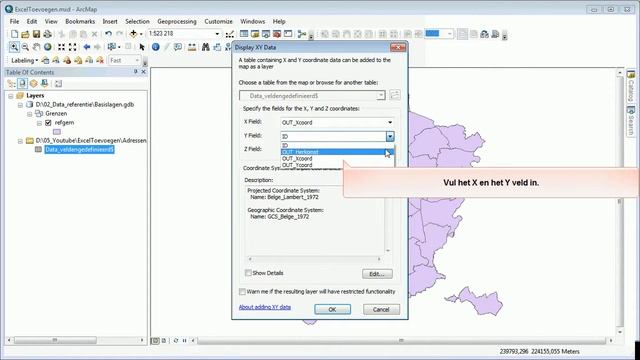Open the Fast label weight dropdown
Screen dimensions: 640x360
pos(137,60)
